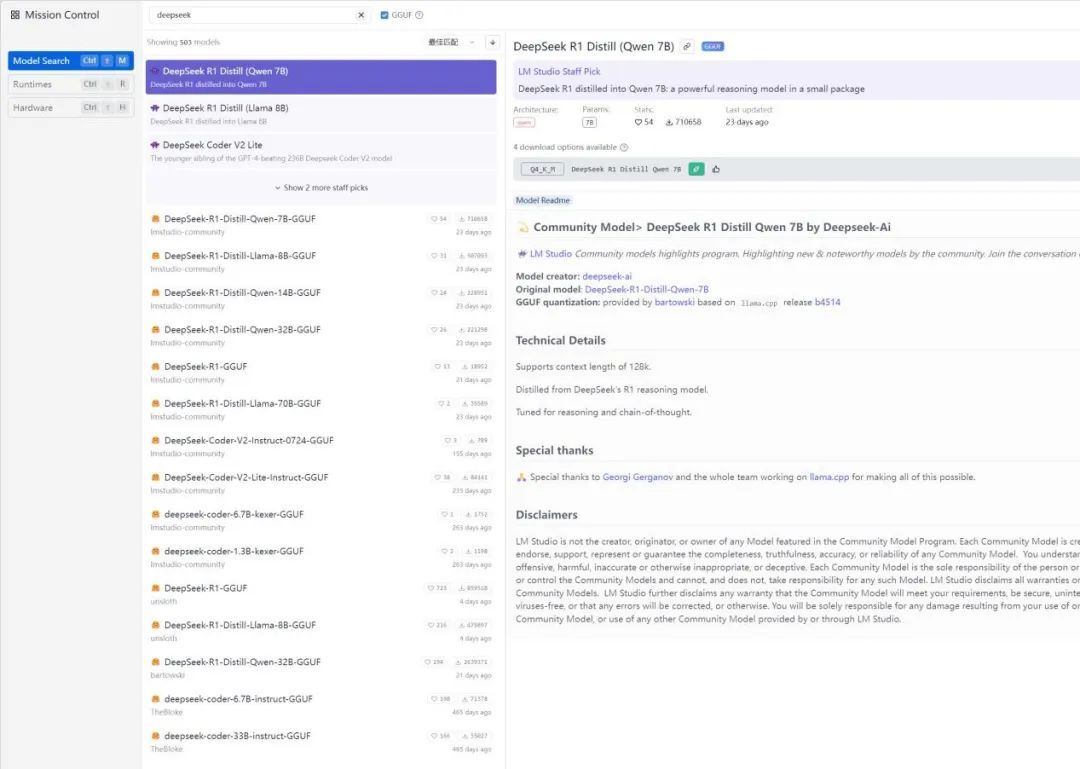Image resolution: width=1080 pixels, height=769 pixels.
Task: Clear the deepseek search text
Action: pos(361,15)
